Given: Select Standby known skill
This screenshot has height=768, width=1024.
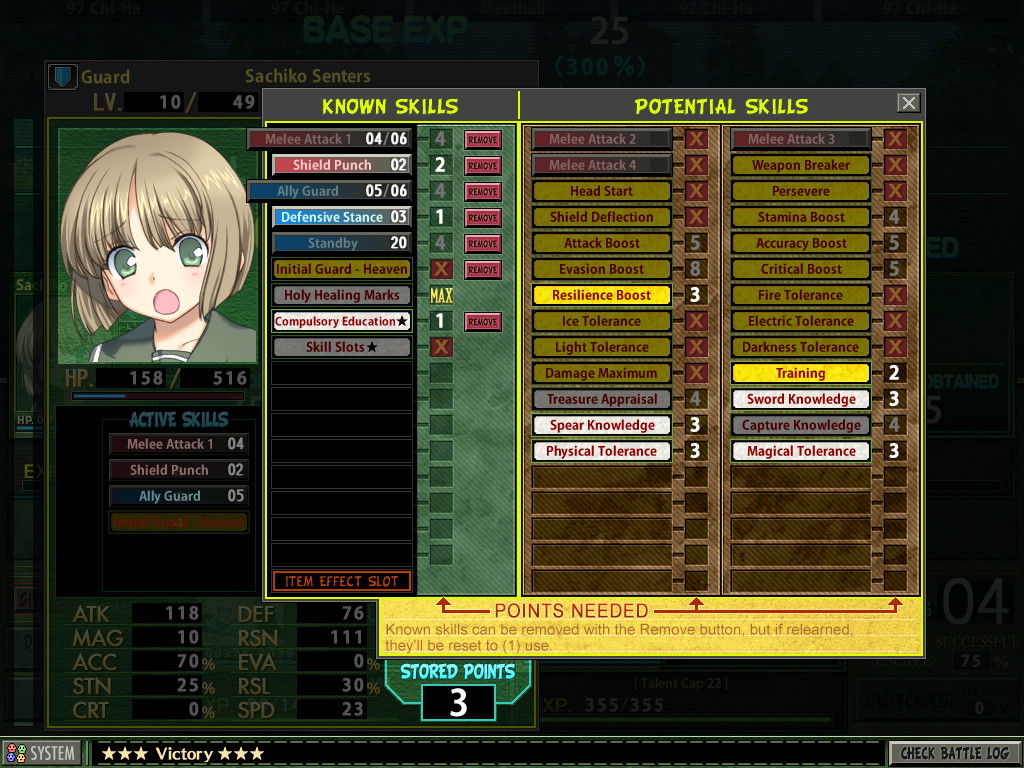Looking at the screenshot, I should tap(342, 243).
